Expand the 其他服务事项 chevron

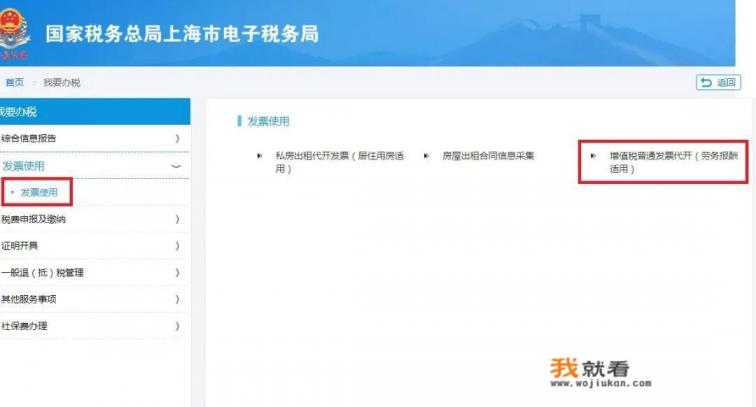177,299
